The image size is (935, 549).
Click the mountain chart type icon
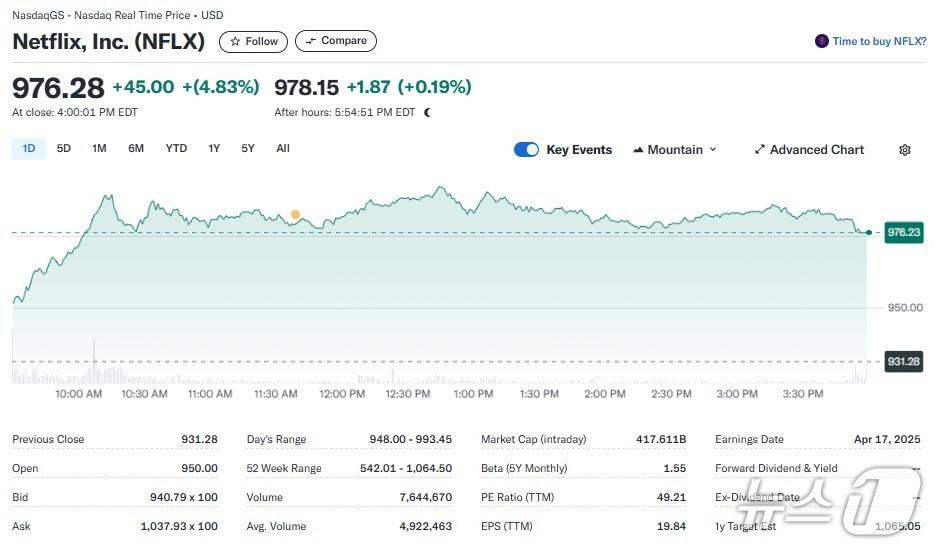click(638, 150)
